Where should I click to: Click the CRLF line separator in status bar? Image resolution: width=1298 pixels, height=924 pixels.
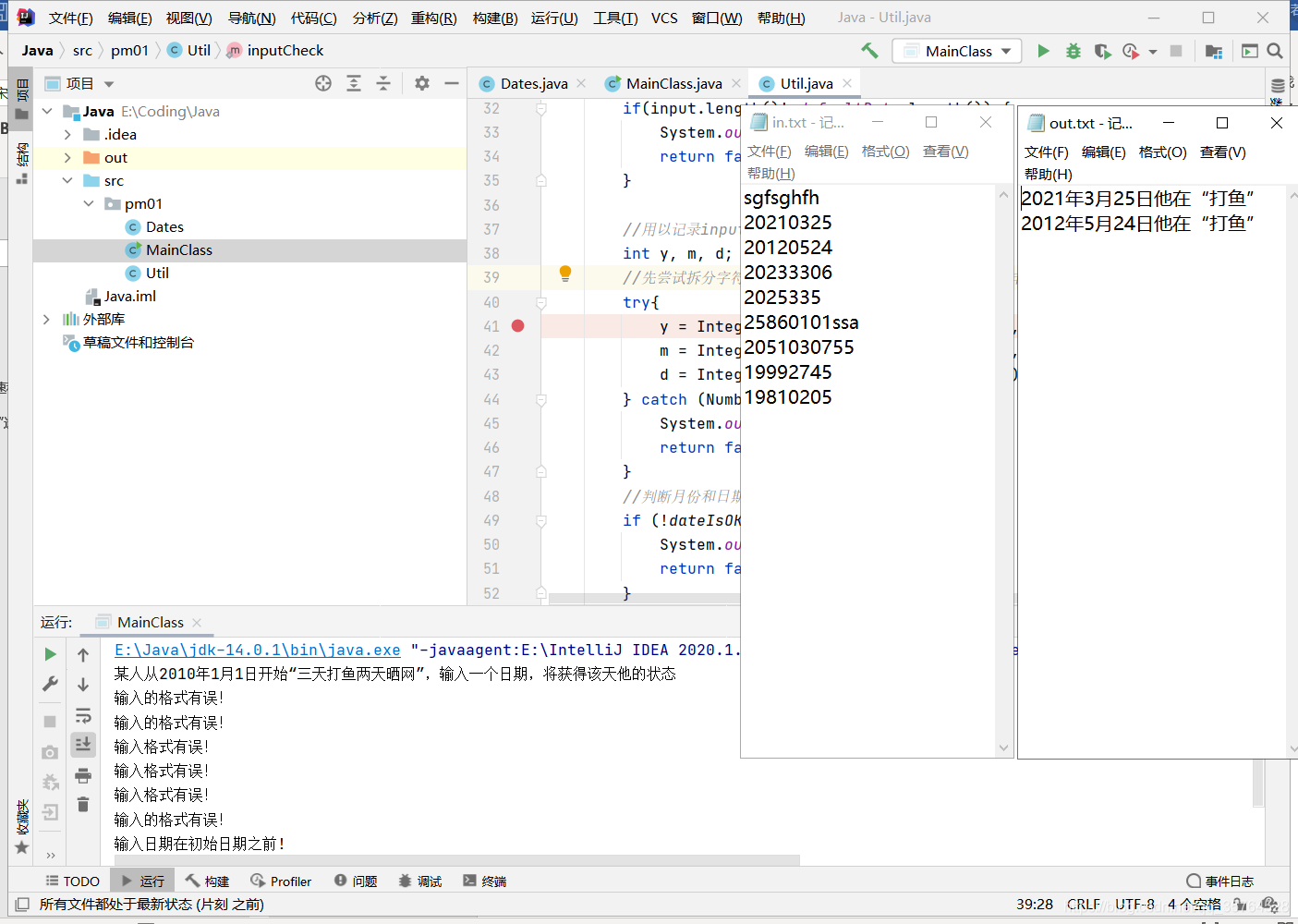1084,905
